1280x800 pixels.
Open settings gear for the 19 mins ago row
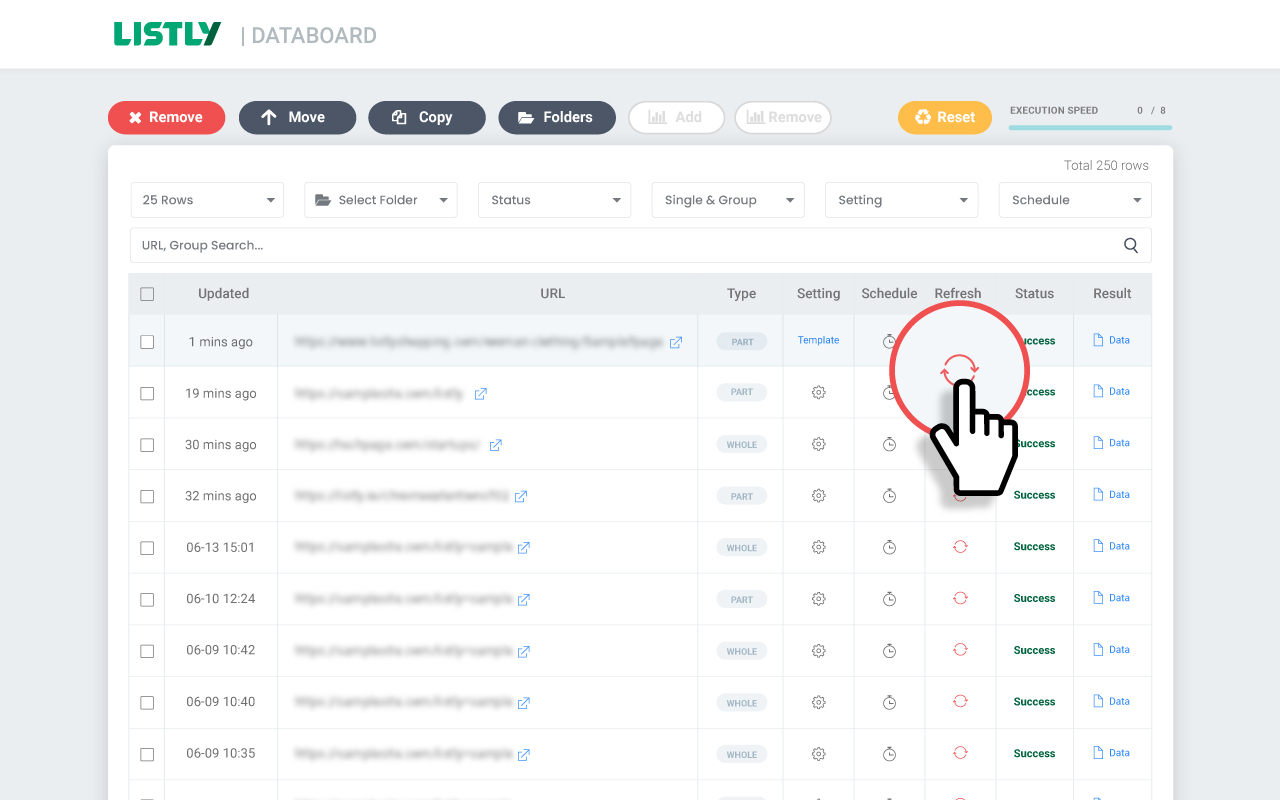pyautogui.click(x=818, y=393)
